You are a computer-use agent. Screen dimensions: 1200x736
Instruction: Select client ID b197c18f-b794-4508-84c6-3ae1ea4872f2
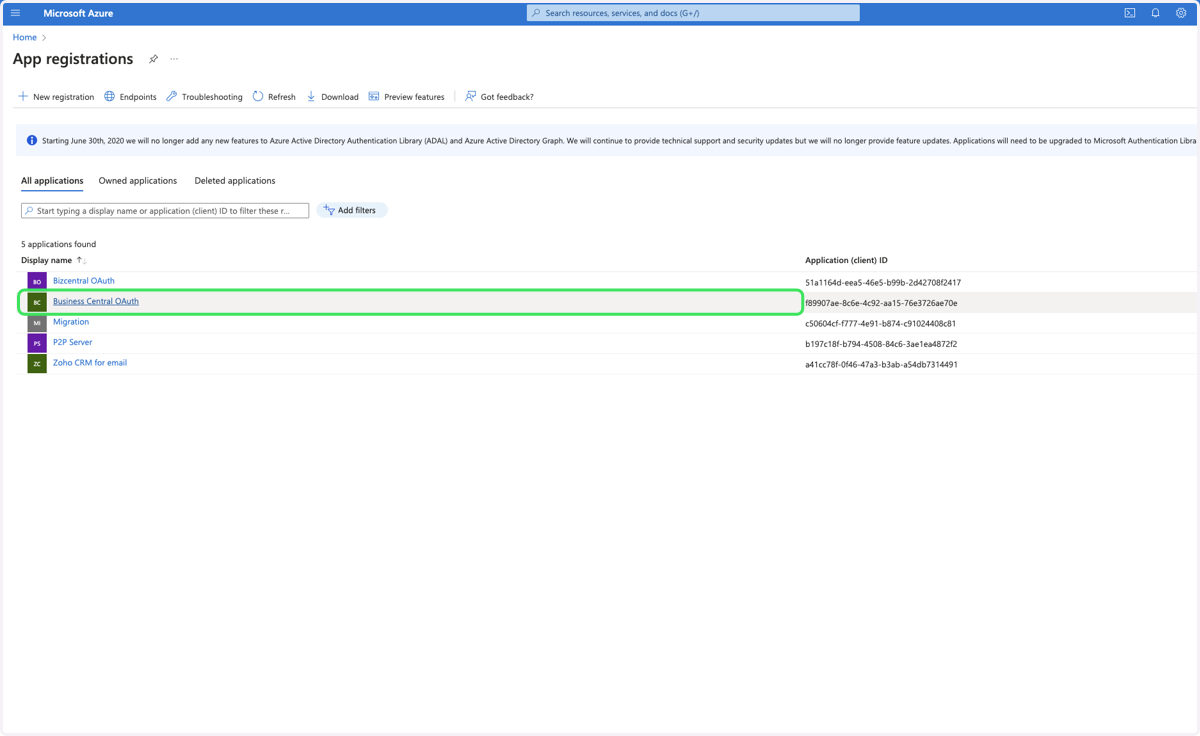click(x=881, y=344)
